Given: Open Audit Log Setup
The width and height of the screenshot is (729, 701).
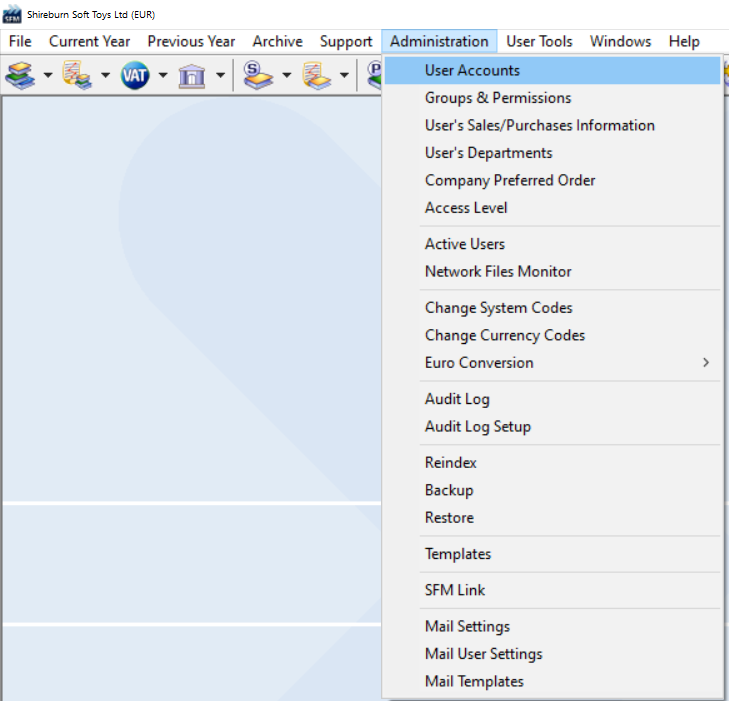Looking at the screenshot, I should pyautogui.click(x=552, y=426).
